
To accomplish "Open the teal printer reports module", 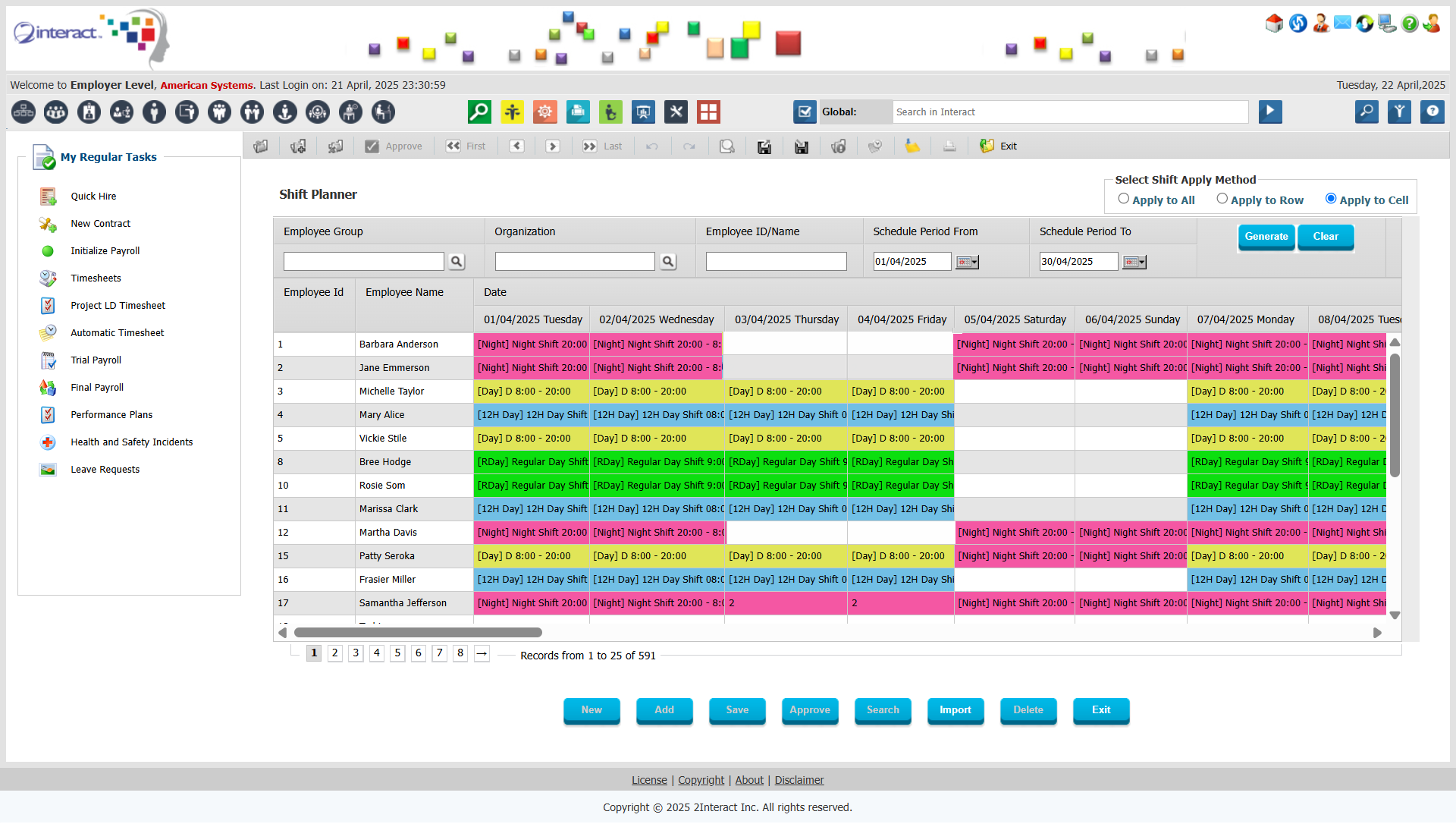I will (x=578, y=112).
